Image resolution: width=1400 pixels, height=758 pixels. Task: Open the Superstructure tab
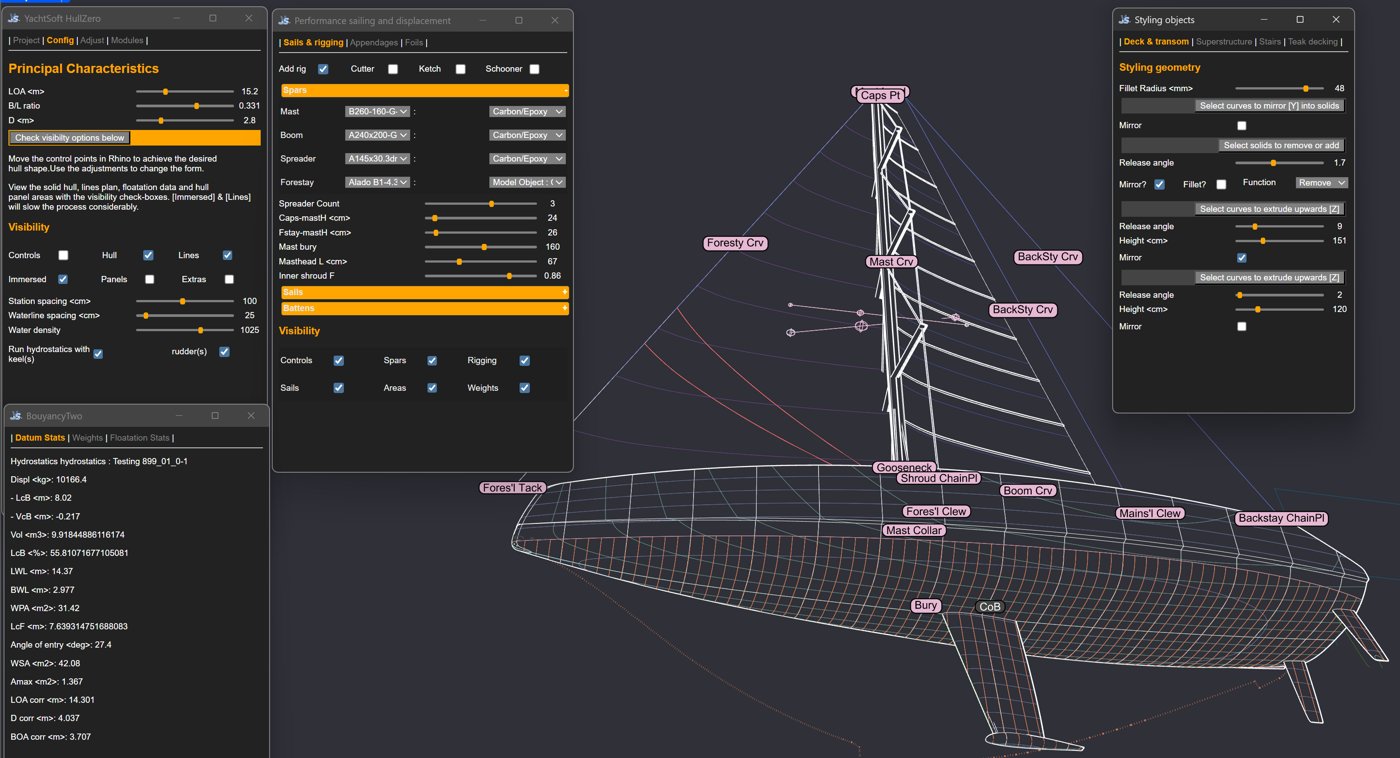(x=1223, y=42)
